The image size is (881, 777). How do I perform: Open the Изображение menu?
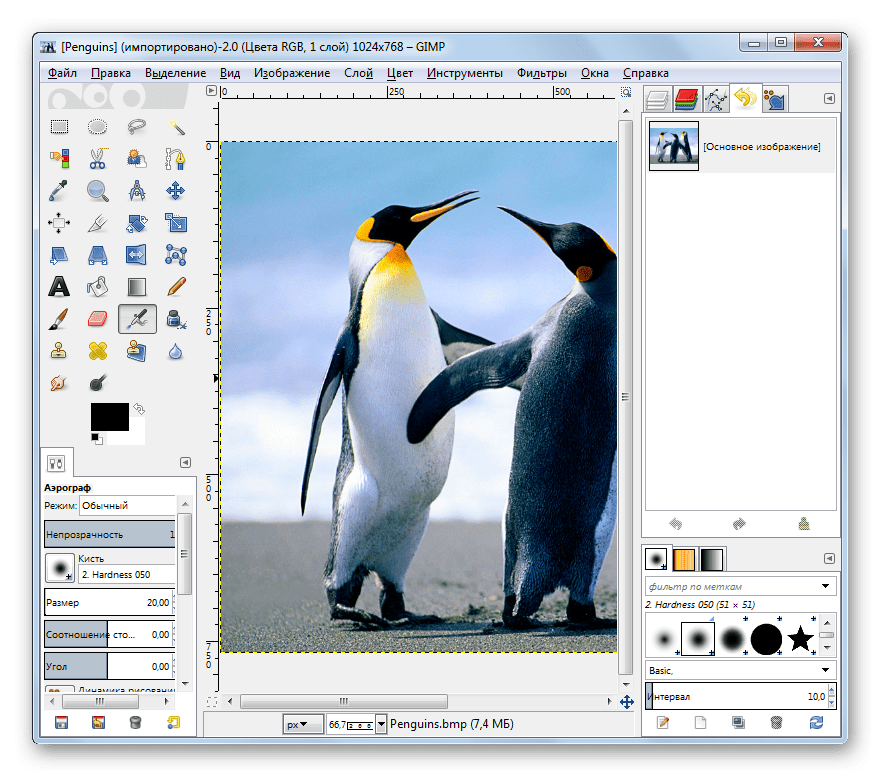coord(292,73)
